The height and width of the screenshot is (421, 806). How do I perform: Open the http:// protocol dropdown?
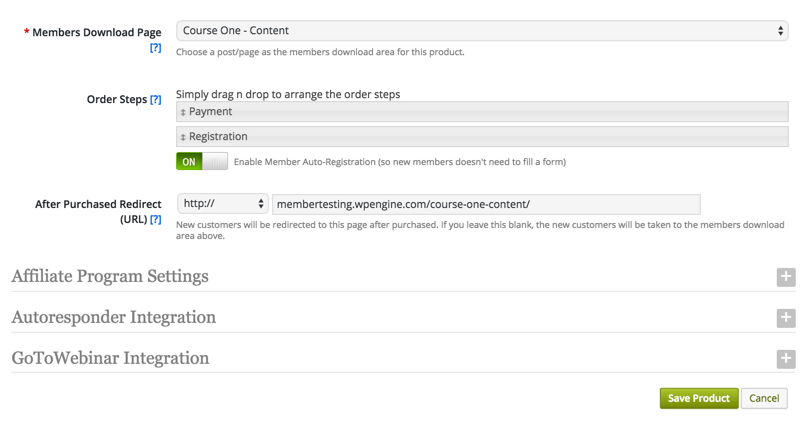point(222,204)
